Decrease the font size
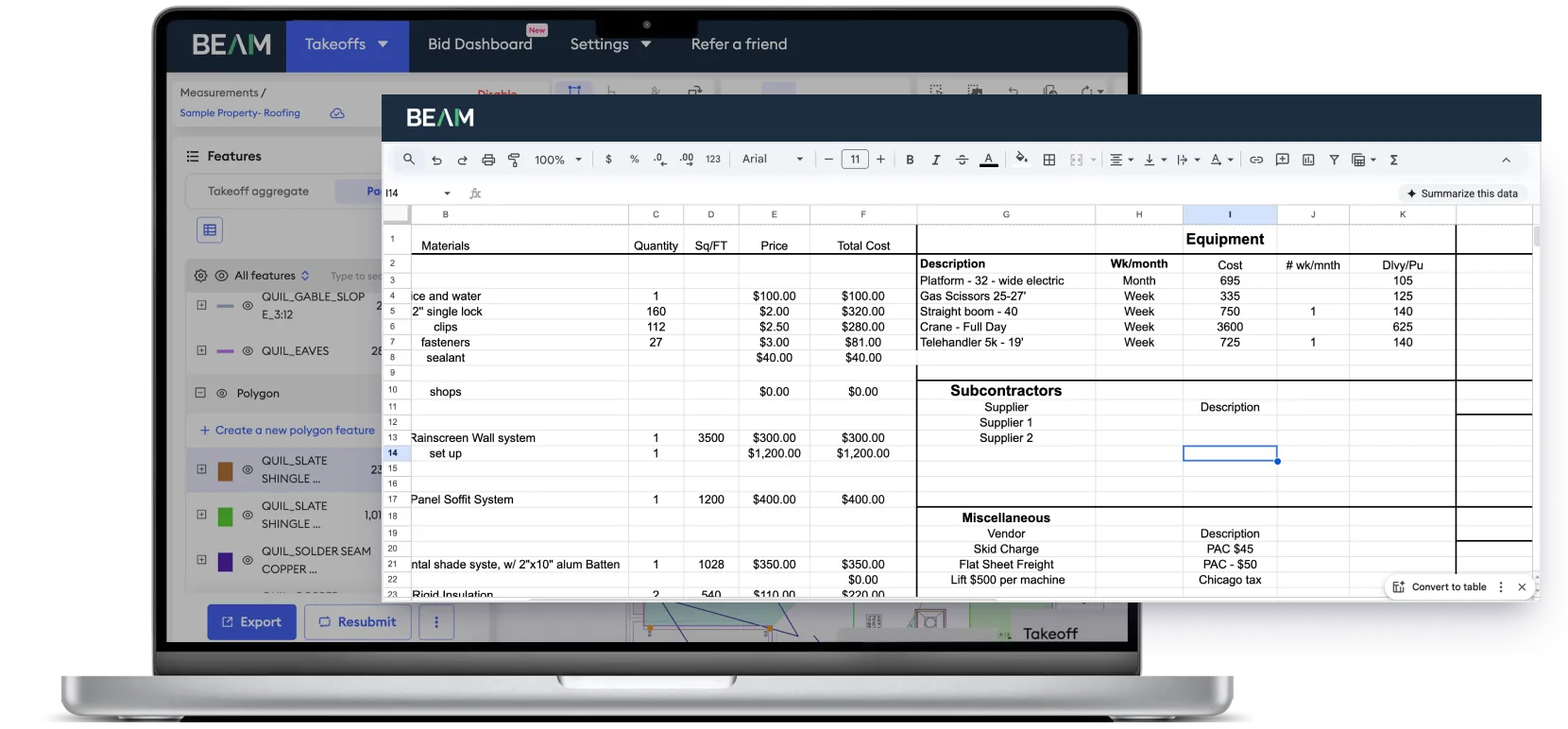1568x729 pixels. click(x=828, y=160)
